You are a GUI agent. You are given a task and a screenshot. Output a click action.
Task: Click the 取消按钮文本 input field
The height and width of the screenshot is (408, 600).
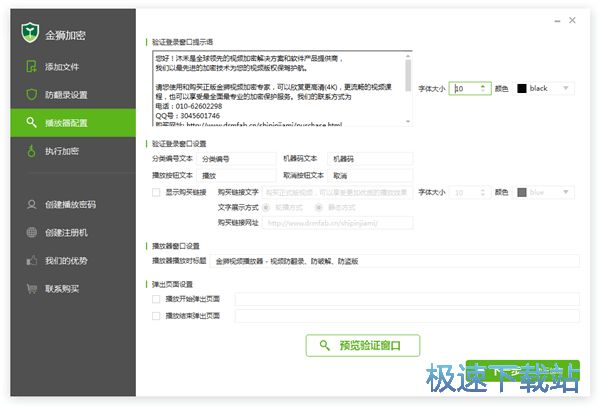click(x=370, y=175)
